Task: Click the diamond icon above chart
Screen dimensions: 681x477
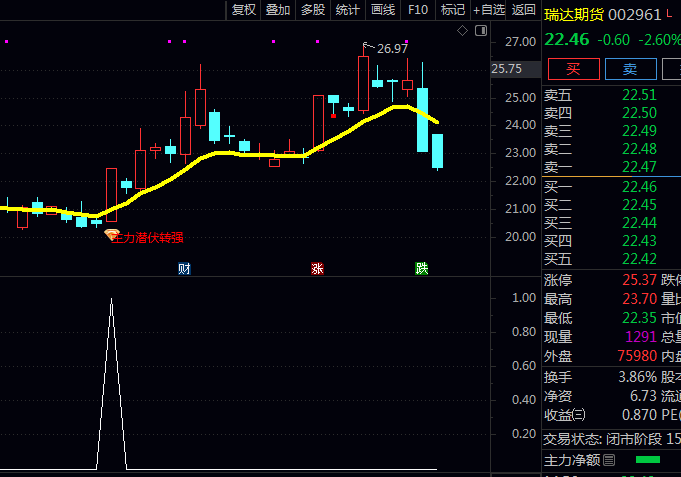Action: (462, 30)
